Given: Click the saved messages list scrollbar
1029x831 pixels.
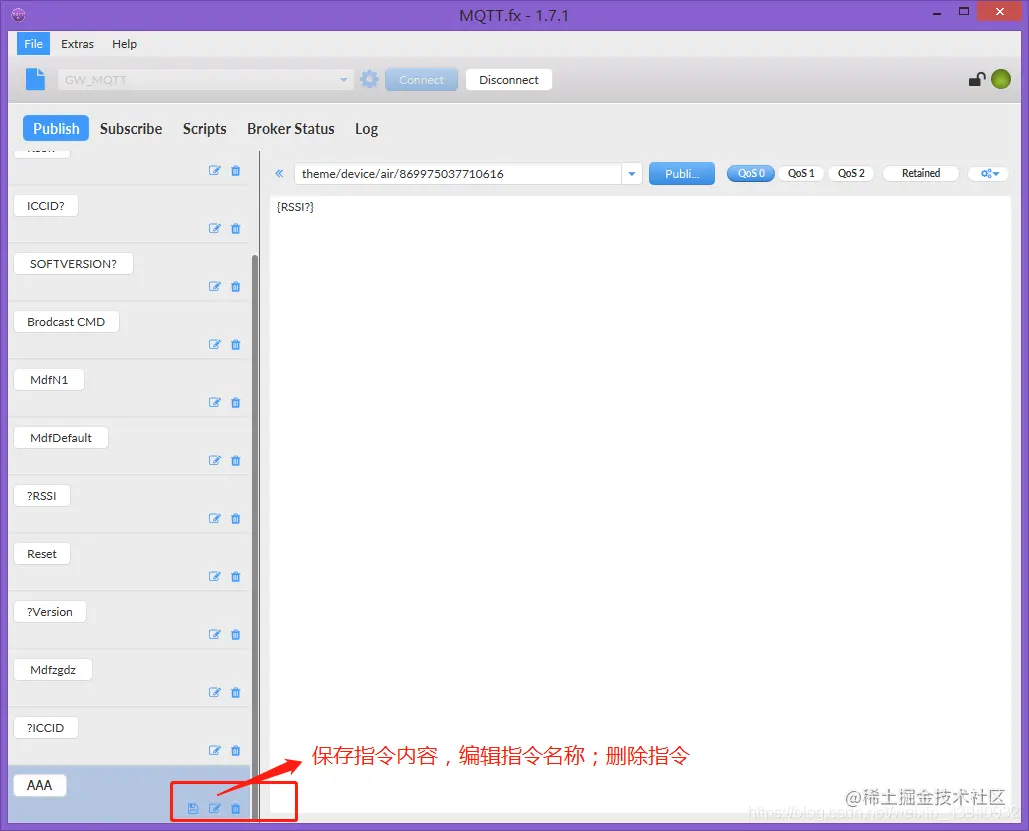Looking at the screenshot, I should (255, 537).
